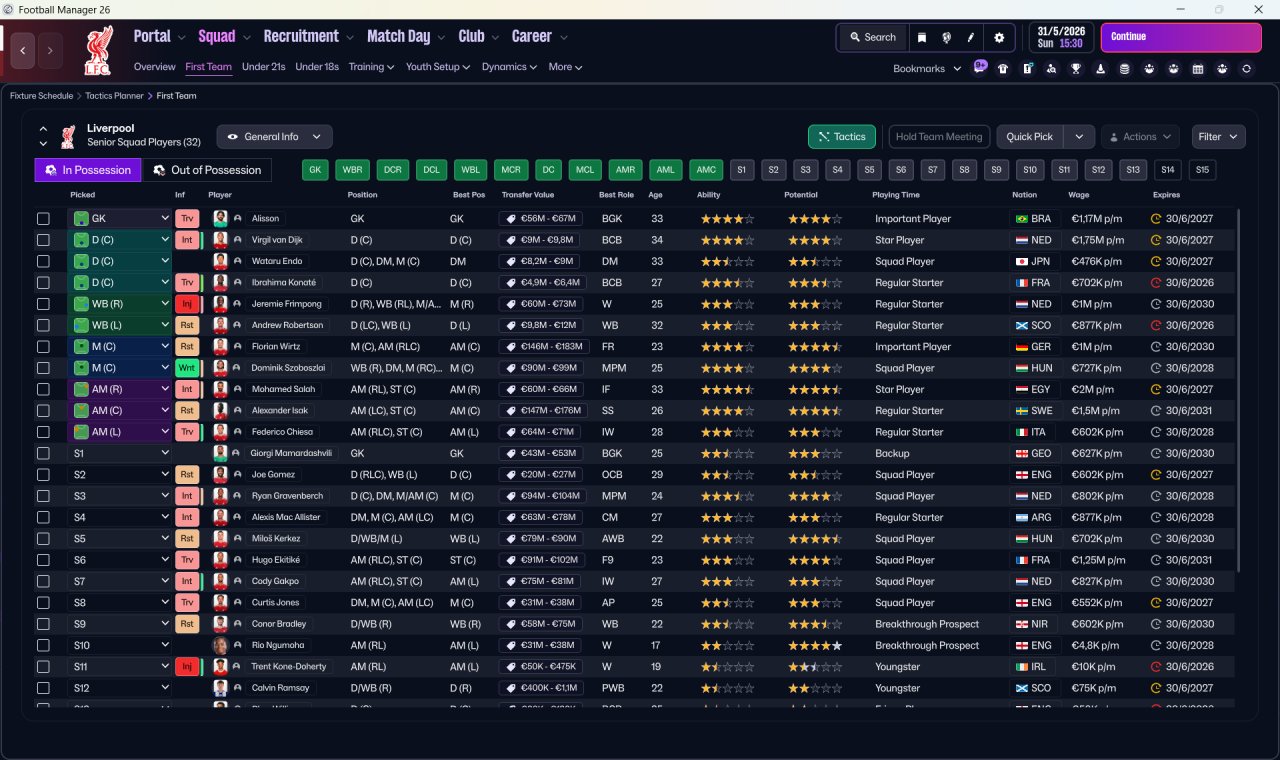Screen dimensions: 1280x760
Task: Click the bookmark icon beside Search
Action: click(x=922, y=37)
